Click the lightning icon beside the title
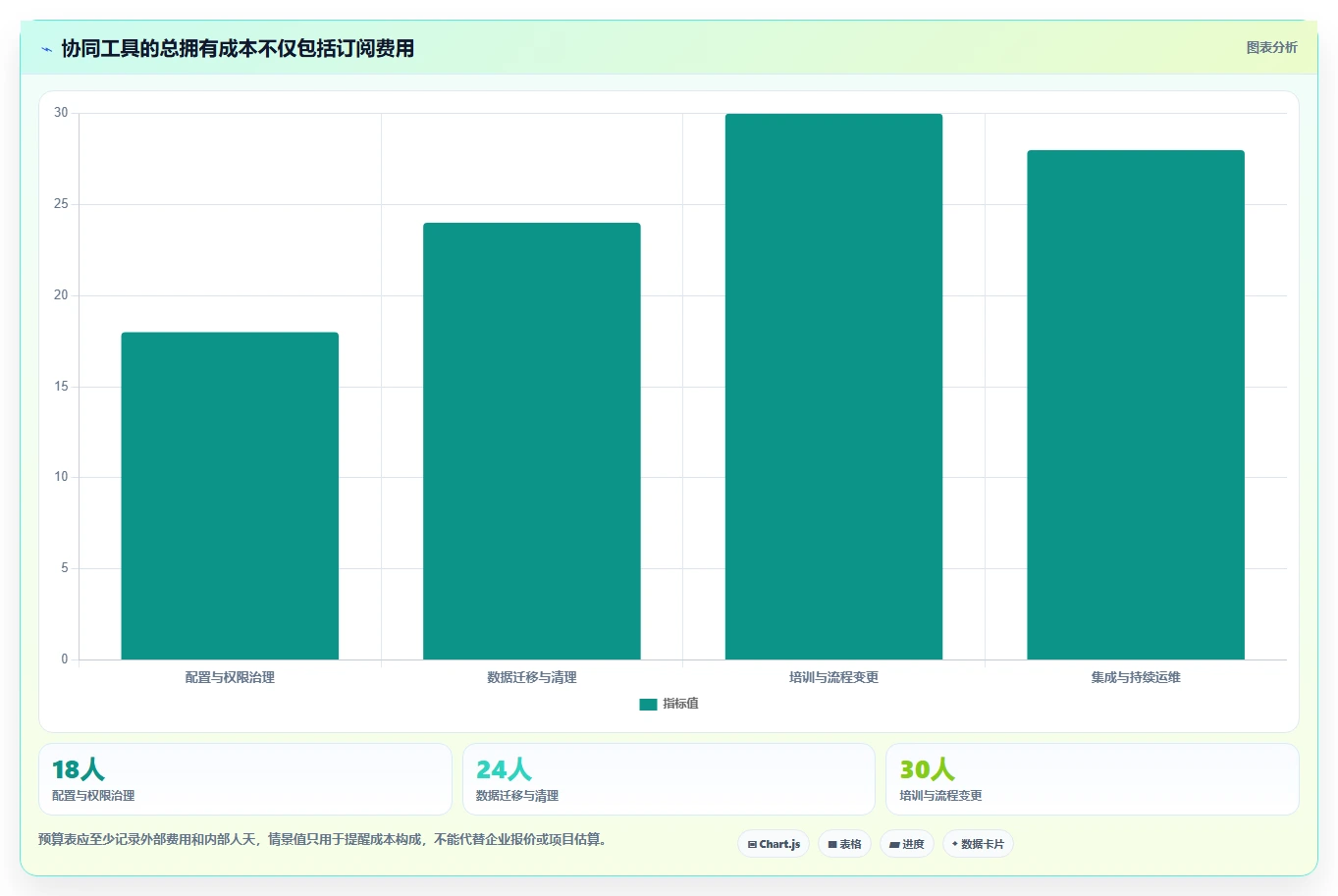 (46, 49)
